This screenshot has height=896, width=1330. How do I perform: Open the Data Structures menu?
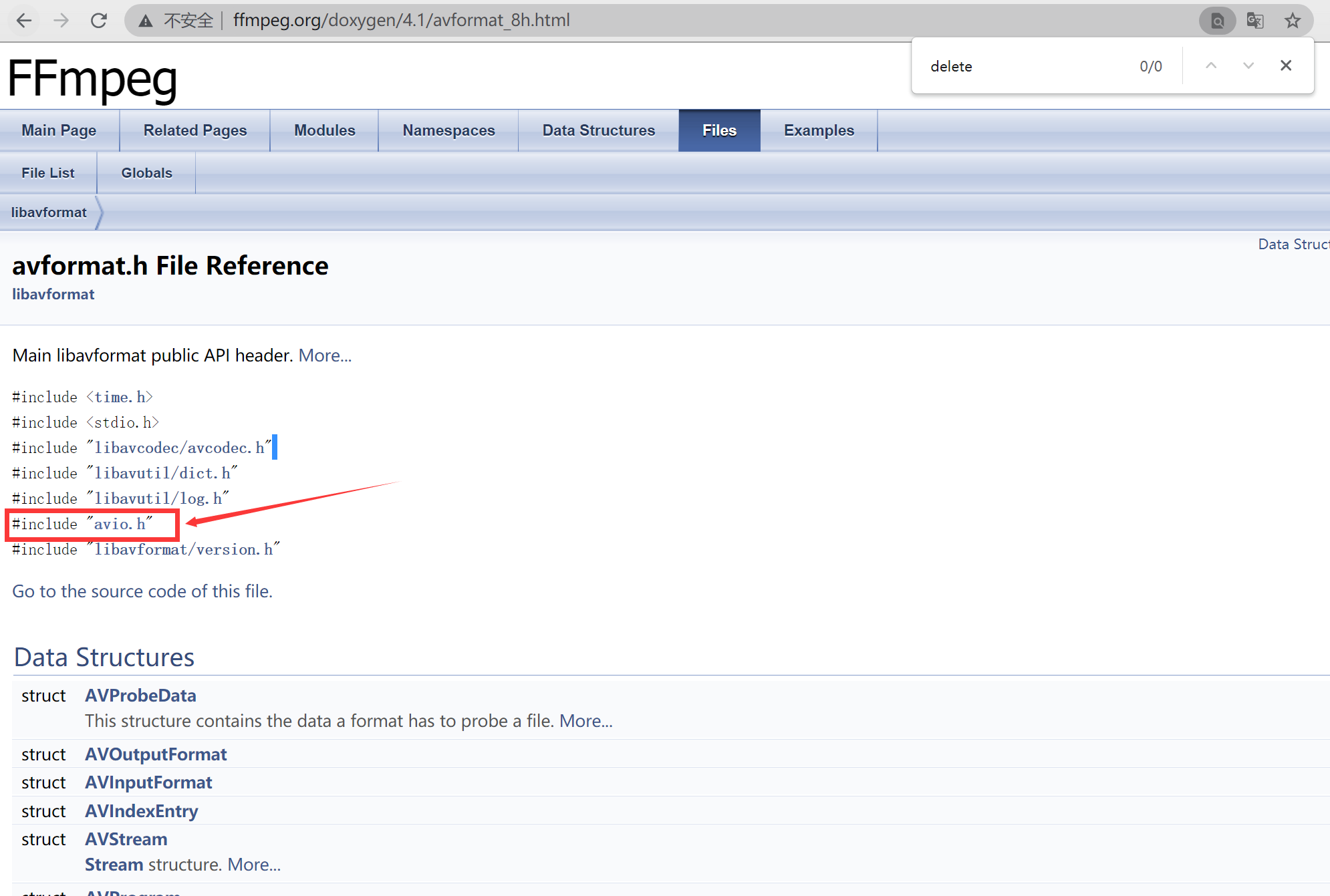(598, 131)
